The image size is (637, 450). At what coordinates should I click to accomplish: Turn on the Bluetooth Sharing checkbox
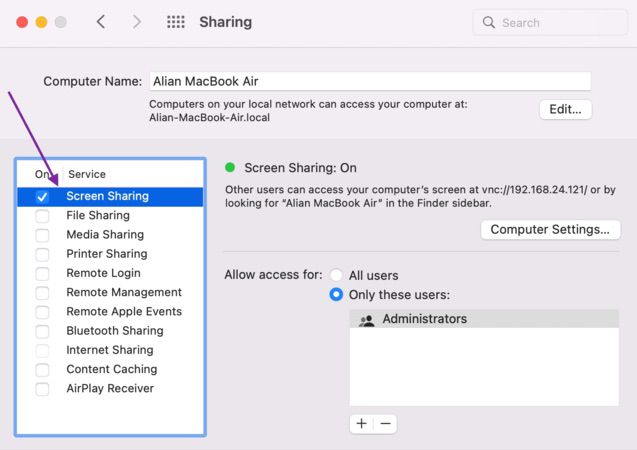tap(42, 331)
